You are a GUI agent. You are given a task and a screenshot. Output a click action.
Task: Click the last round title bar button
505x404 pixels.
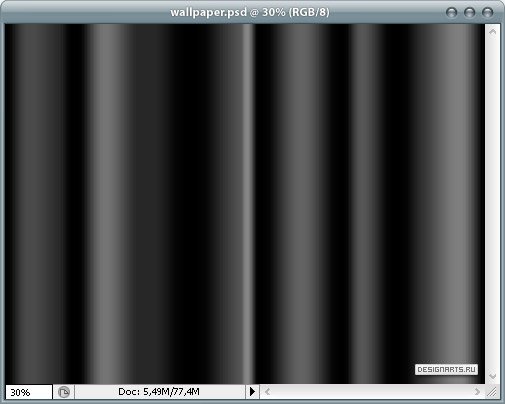(488, 13)
